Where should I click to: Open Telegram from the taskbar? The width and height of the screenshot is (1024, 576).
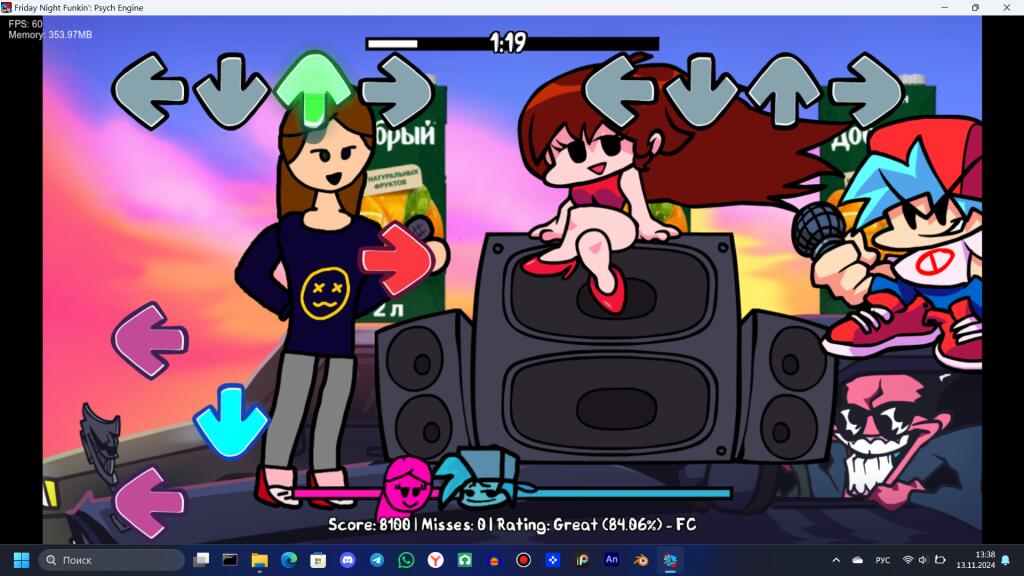[377, 560]
